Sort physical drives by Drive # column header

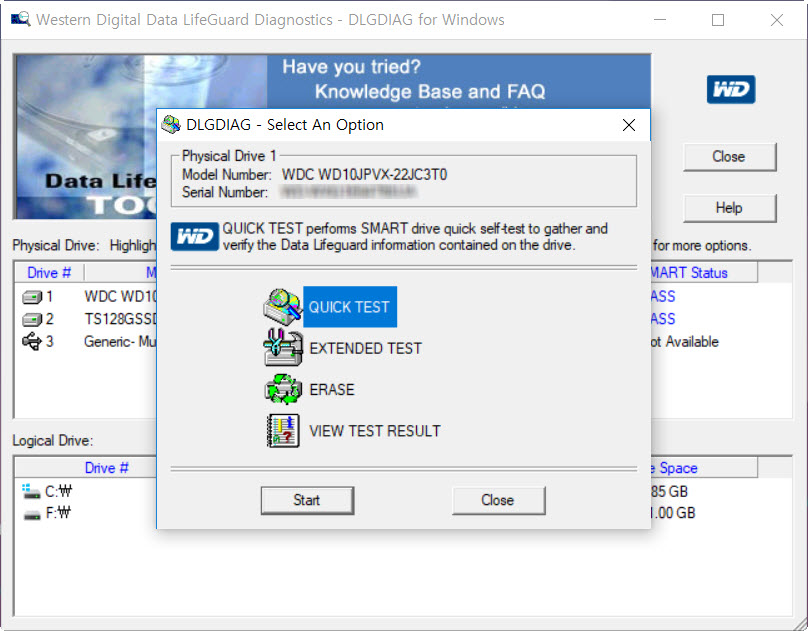(x=49, y=272)
